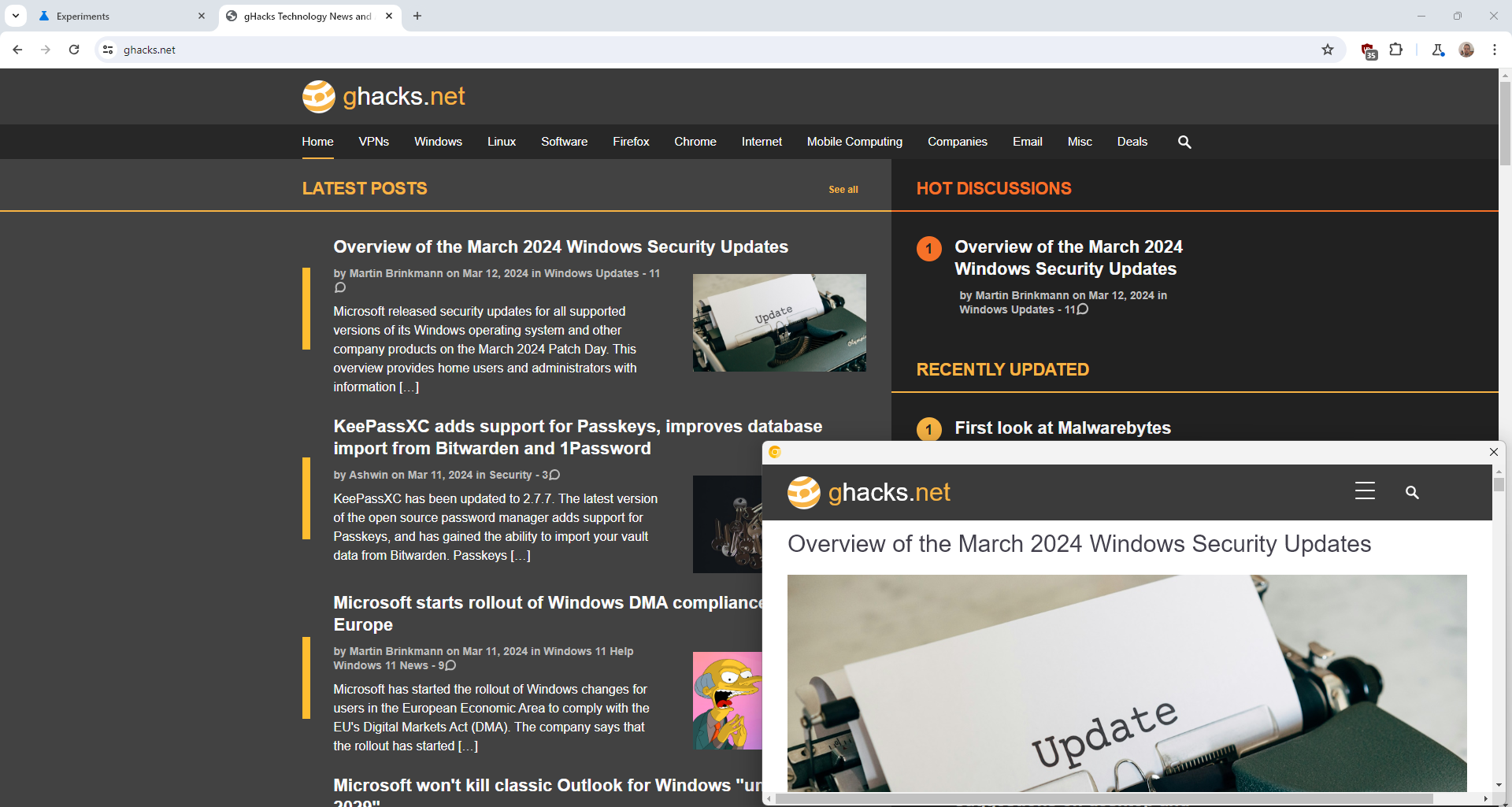This screenshot has height=807, width=1512.
Task: Click the large Update typewriter image in preview
Action: click(1127, 683)
